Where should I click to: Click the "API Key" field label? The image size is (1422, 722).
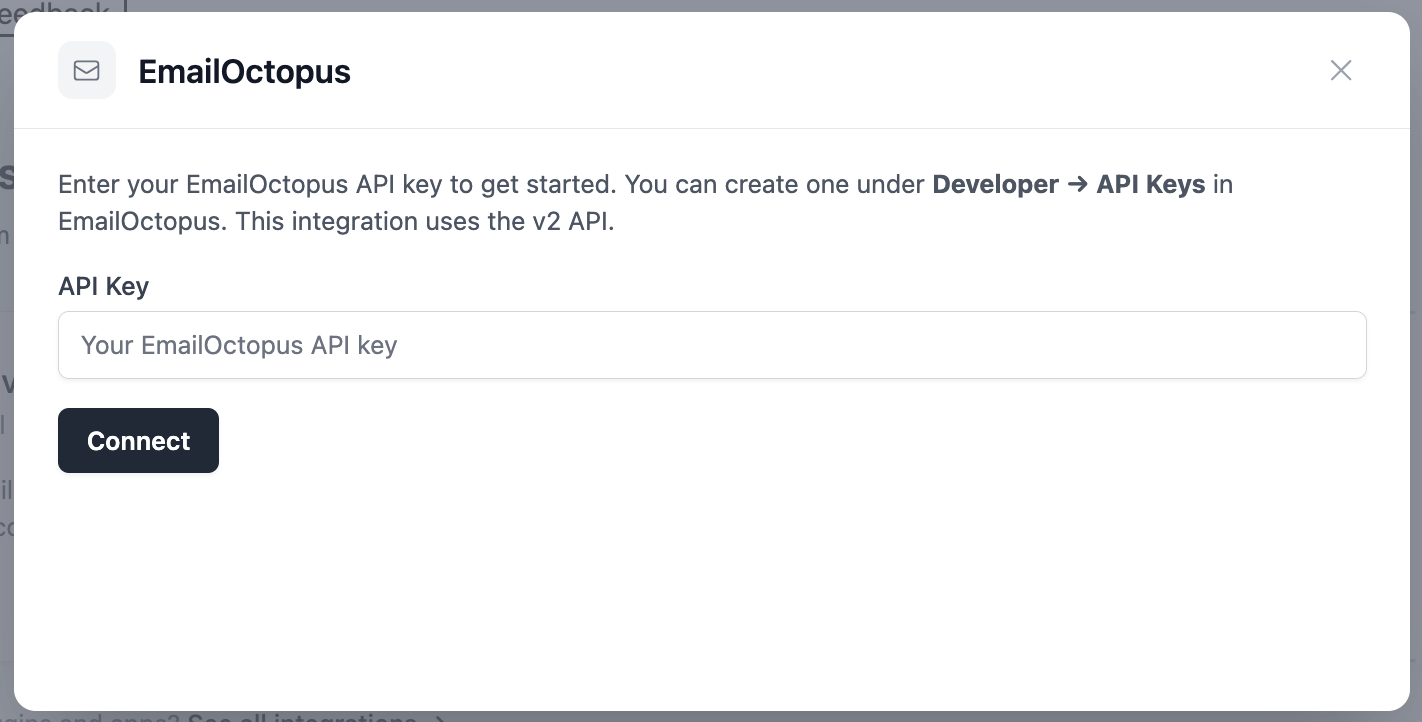point(103,286)
